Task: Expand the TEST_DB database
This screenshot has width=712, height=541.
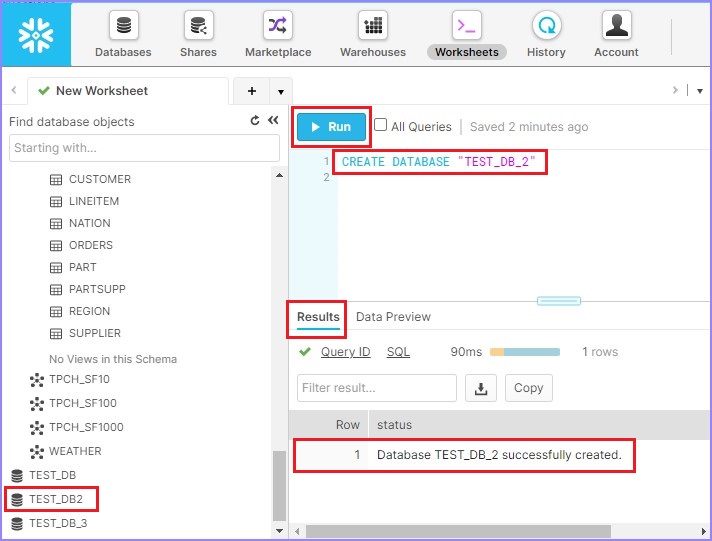Action: [x=43, y=476]
